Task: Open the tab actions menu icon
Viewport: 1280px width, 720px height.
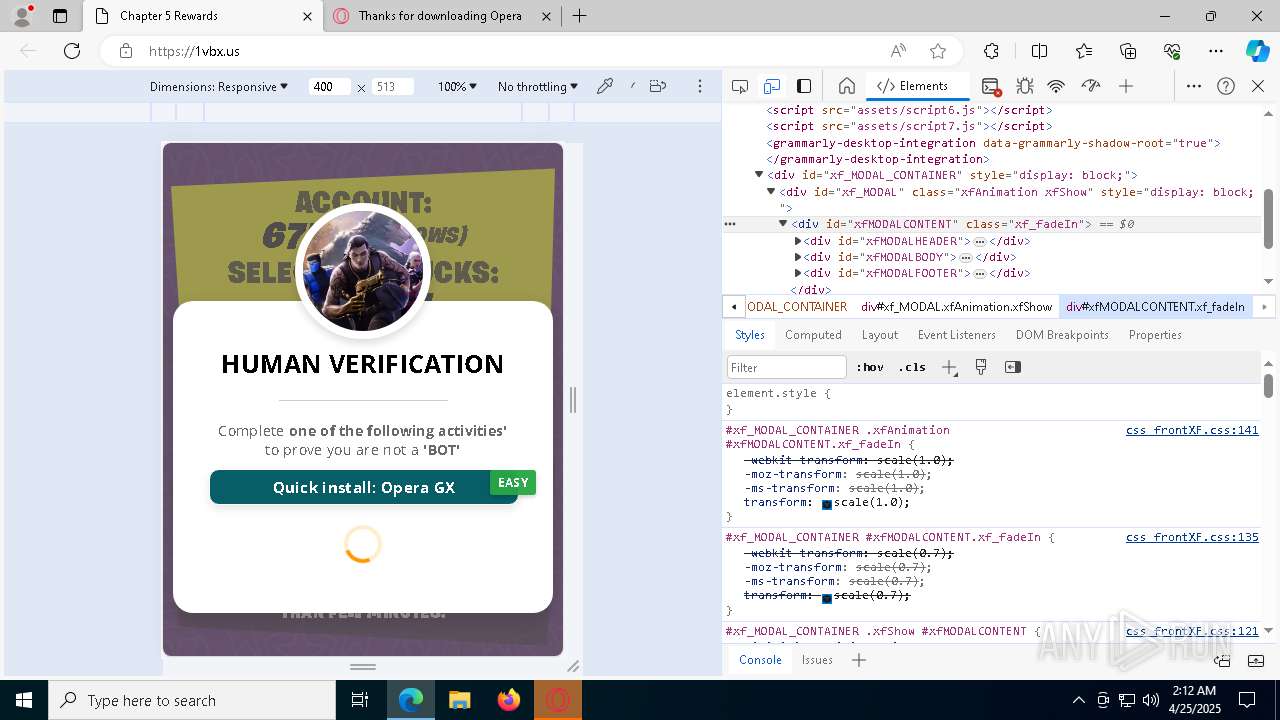Action: pos(60,16)
